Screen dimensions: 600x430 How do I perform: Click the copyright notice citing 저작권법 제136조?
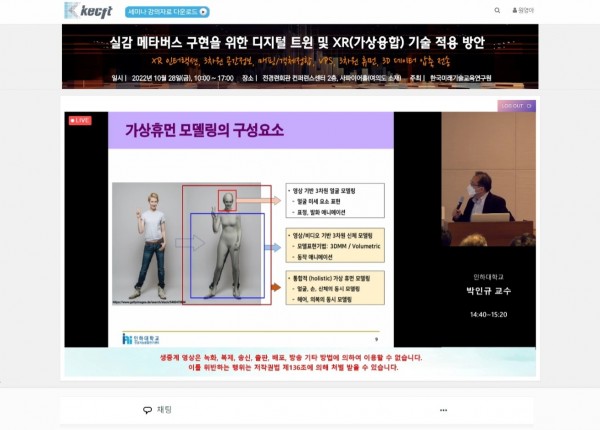(293, 368)
